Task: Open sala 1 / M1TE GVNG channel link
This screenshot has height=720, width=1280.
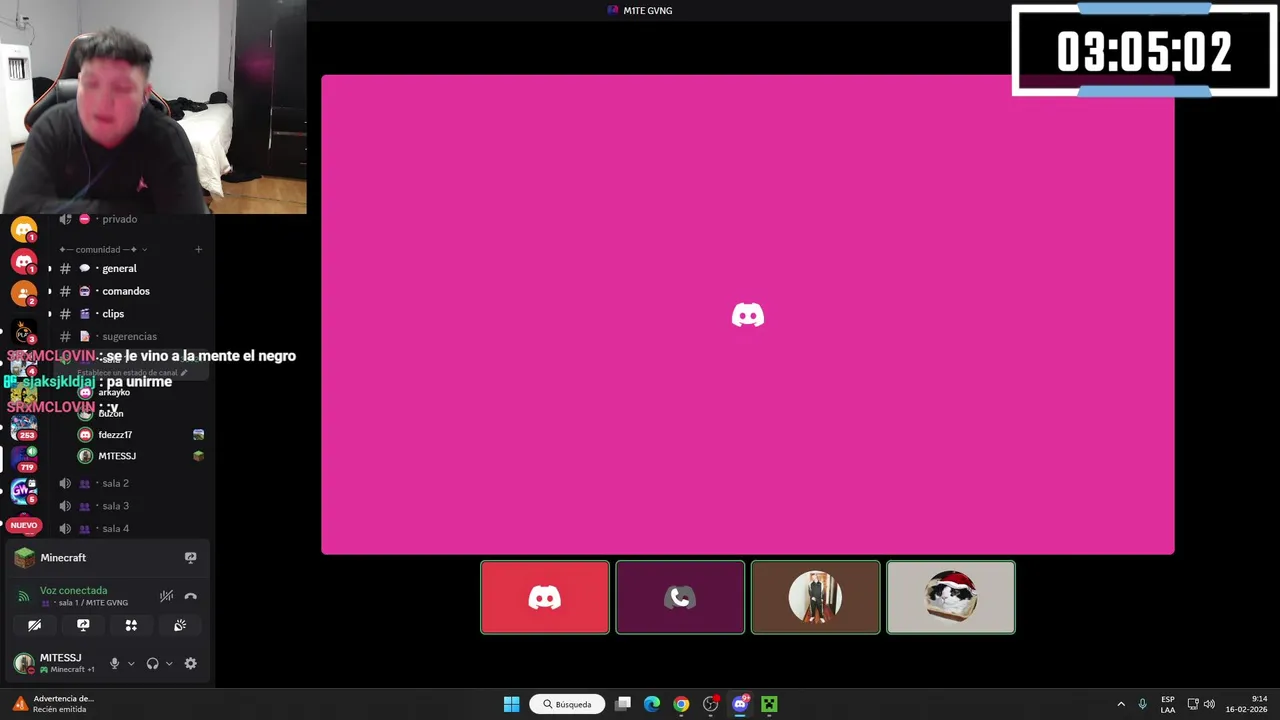Action: [x=84, y=603]
